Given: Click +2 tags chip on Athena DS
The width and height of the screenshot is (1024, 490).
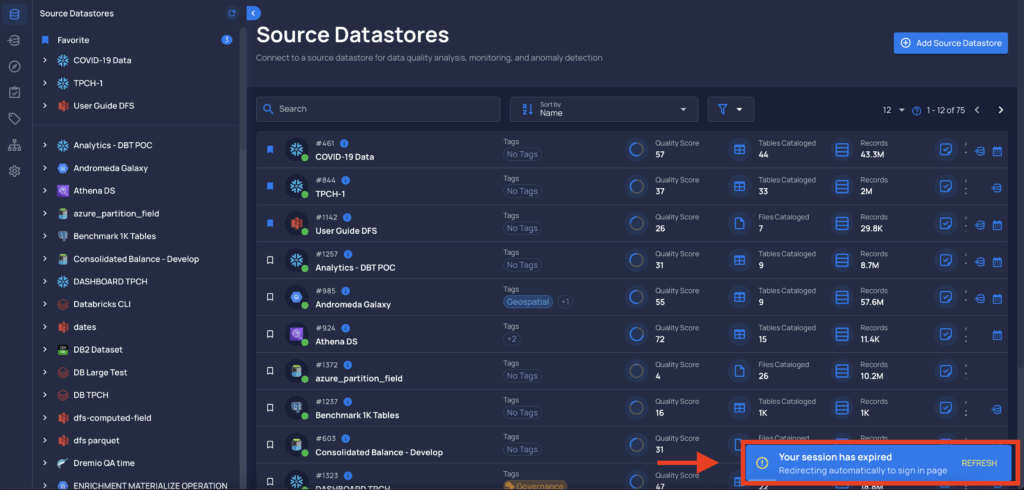Looking at the screenshot, I should (511, 339).
